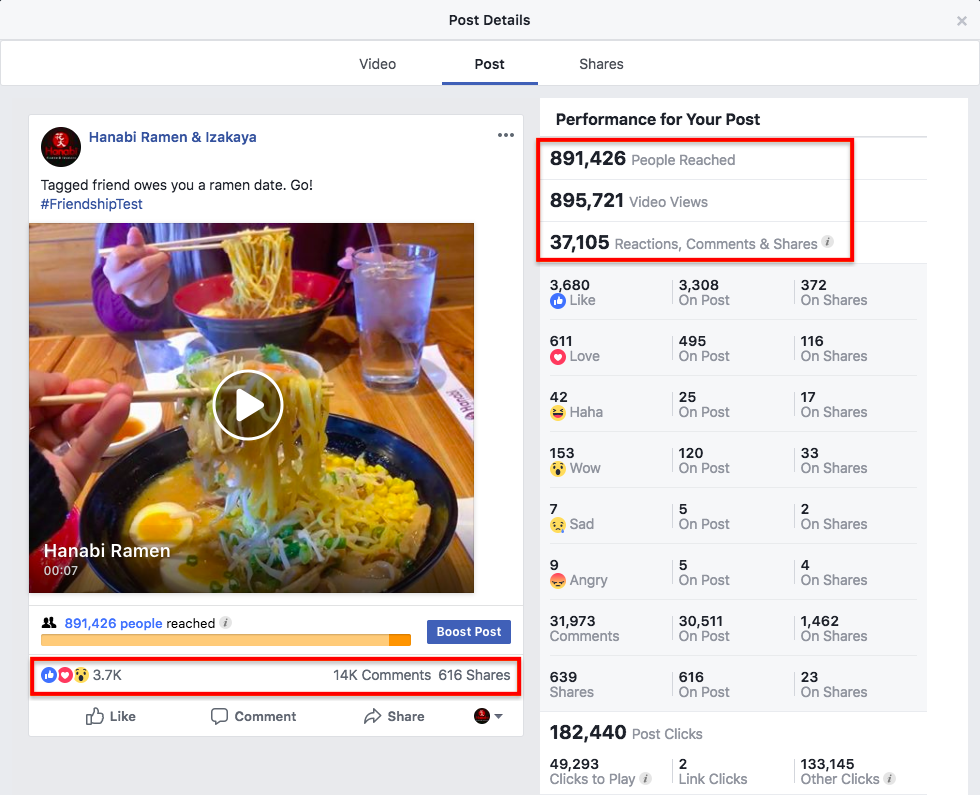
Task: Click the Wow face in reaction summary
Action: click(x=81, y=675)
